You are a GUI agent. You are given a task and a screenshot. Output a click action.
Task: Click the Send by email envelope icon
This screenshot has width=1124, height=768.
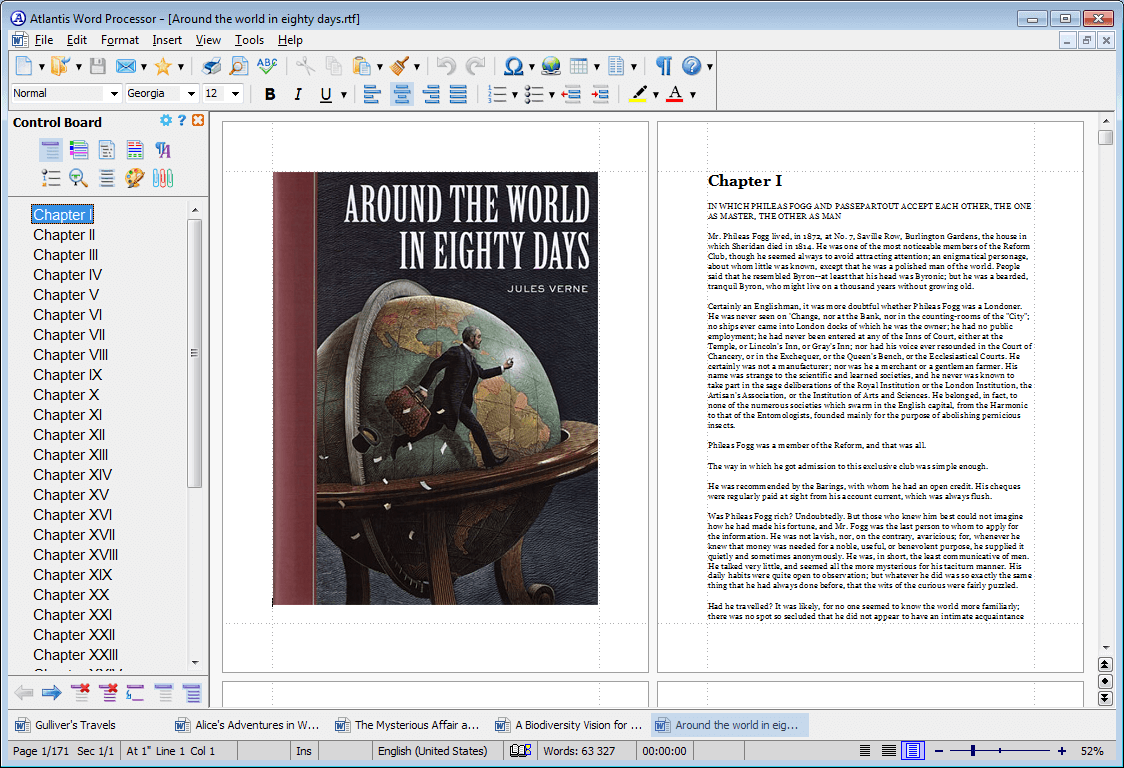[x=125, y=66]
